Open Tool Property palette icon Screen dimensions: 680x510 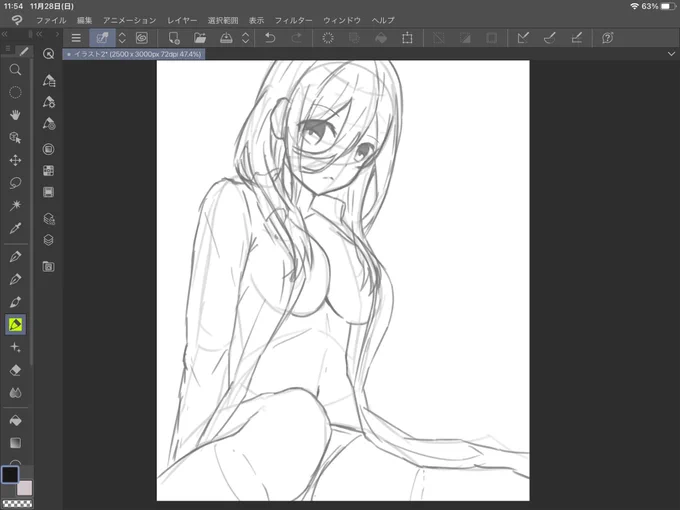tap(49, 102)
